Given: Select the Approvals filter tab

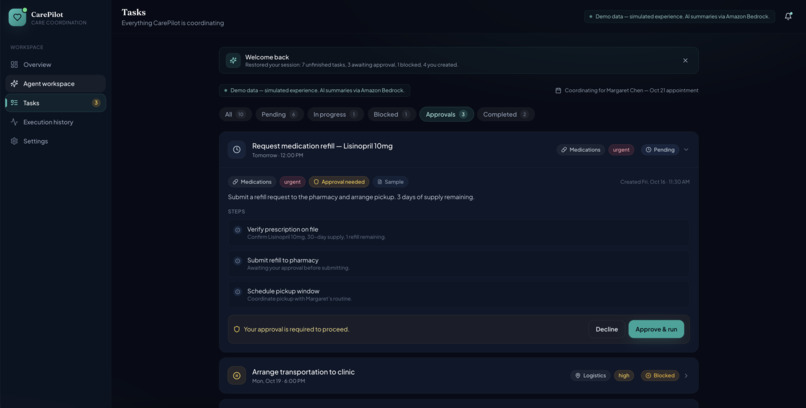Looking at the screenshot, I should 446,115.
